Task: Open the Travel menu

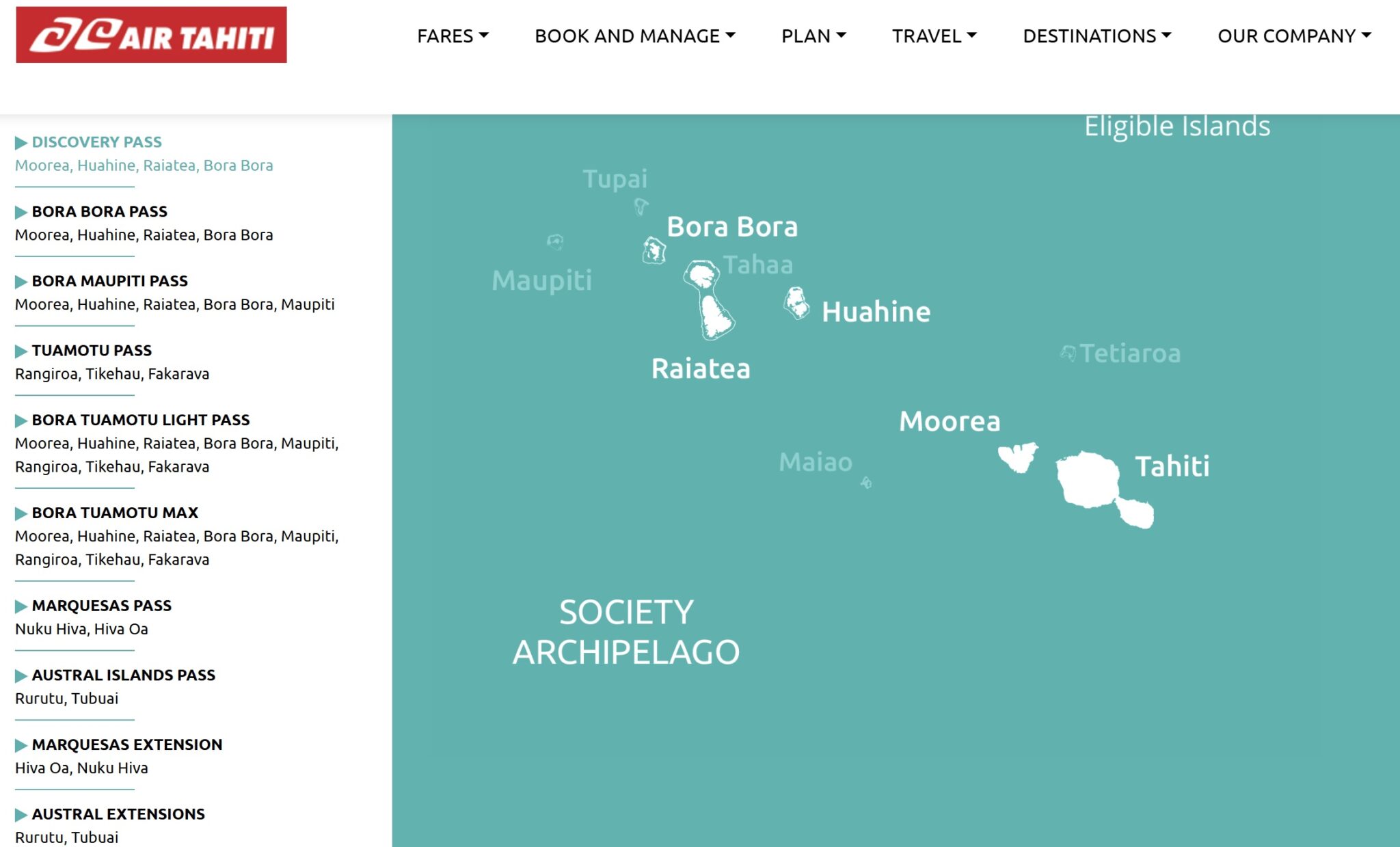Action: coord(934,36)
